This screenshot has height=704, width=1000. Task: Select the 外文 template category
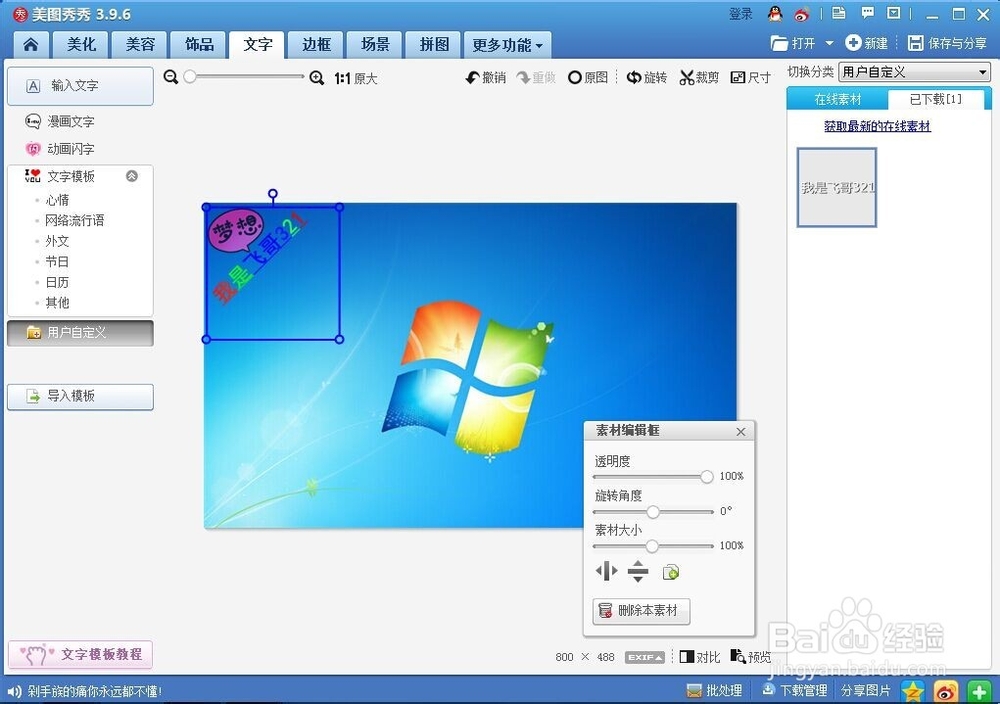(57, 241)
